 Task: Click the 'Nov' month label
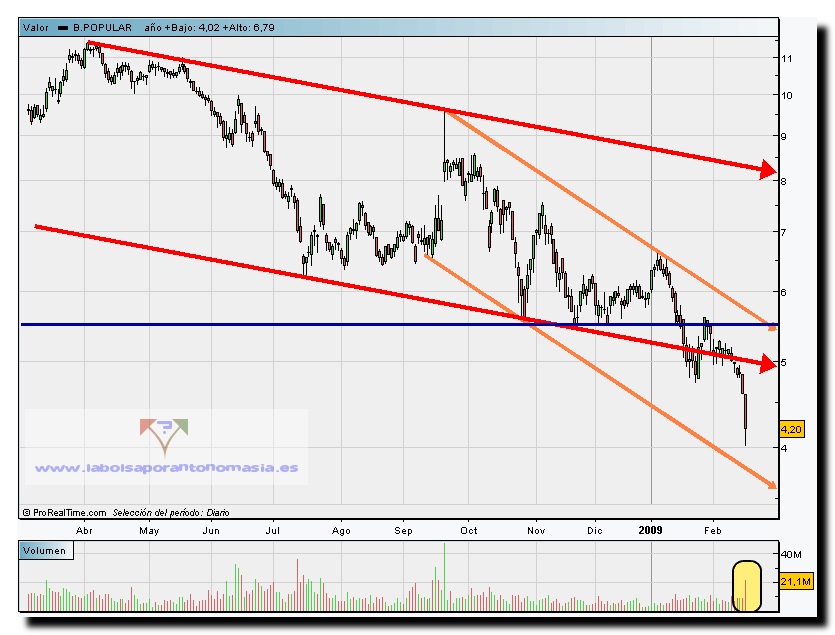point(536,531)
